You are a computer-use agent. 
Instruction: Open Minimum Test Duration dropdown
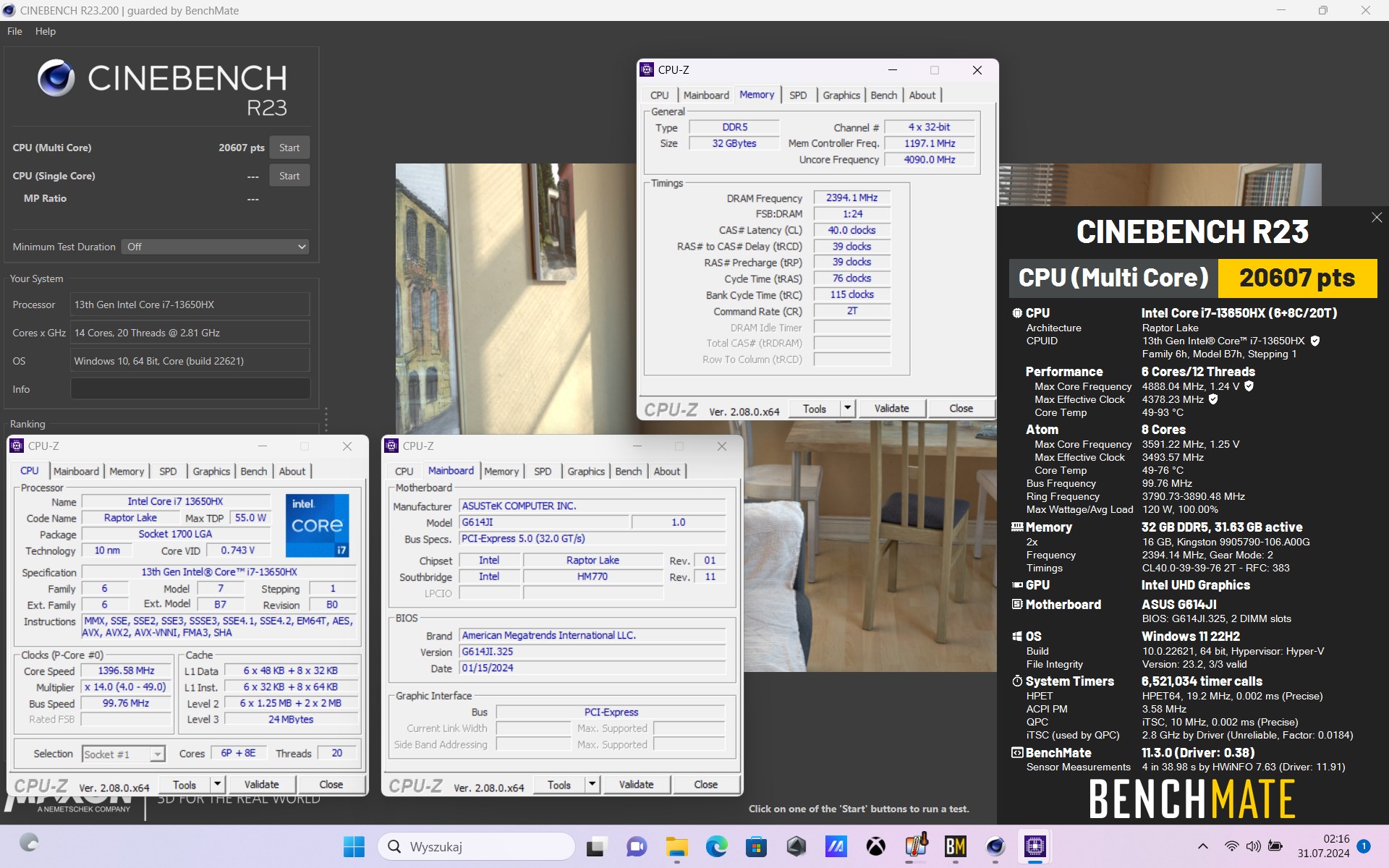215,247
